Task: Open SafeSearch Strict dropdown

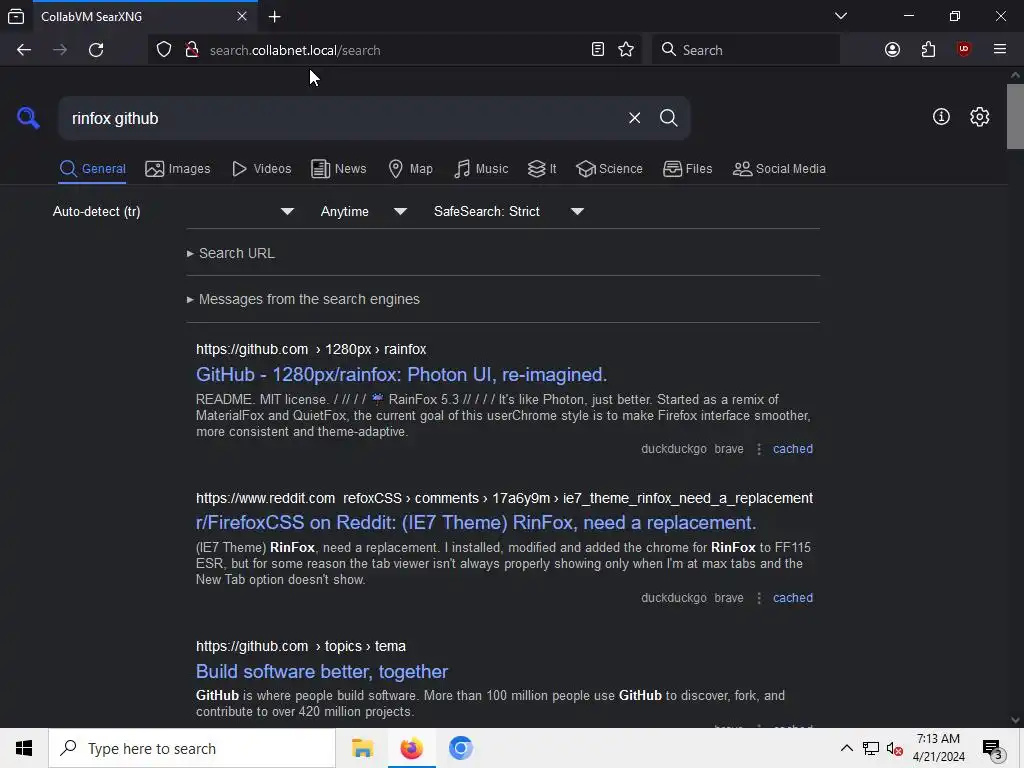Action: click(508, 212)
